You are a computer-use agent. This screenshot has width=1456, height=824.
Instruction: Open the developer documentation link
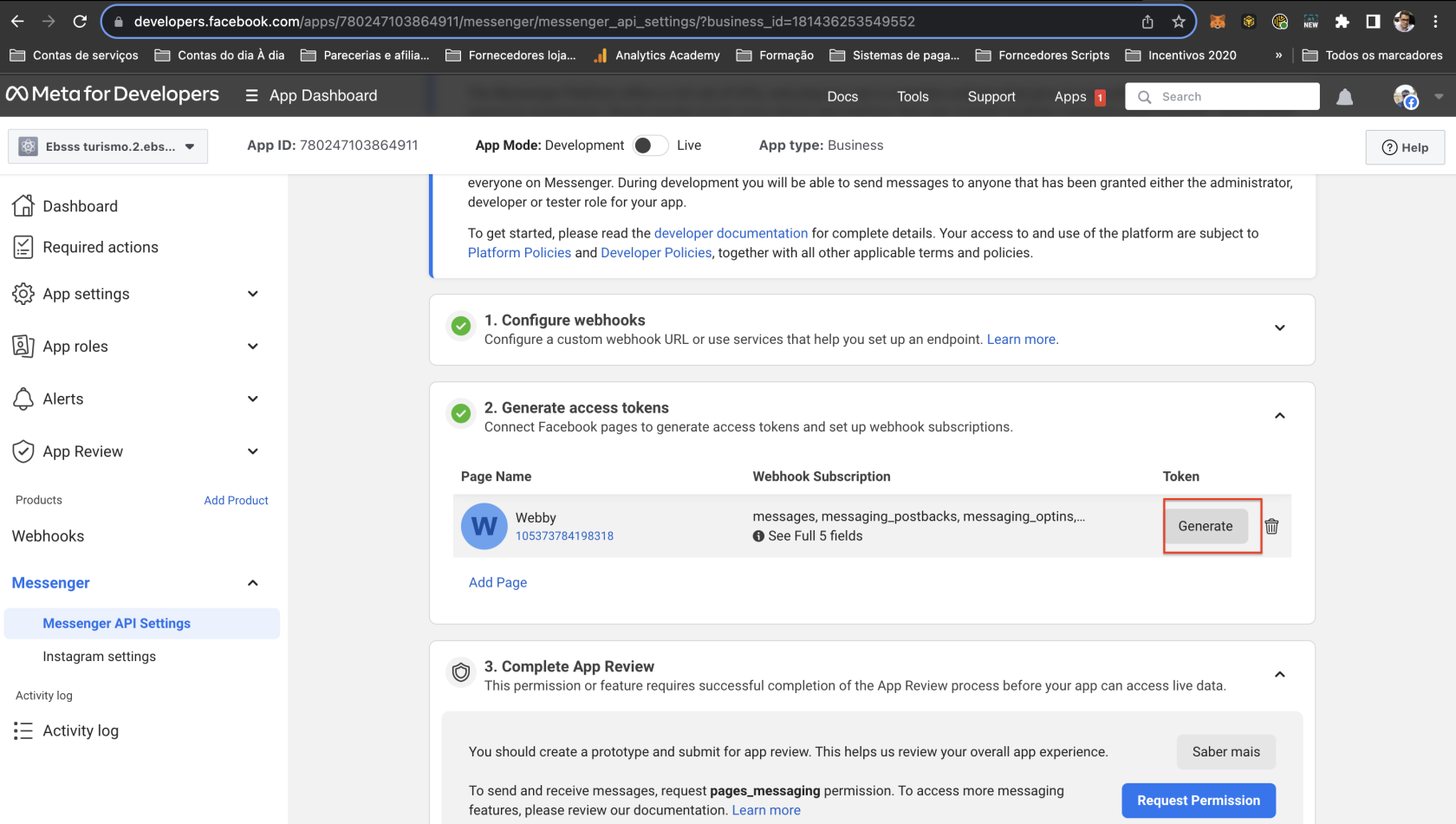[731, 233]
